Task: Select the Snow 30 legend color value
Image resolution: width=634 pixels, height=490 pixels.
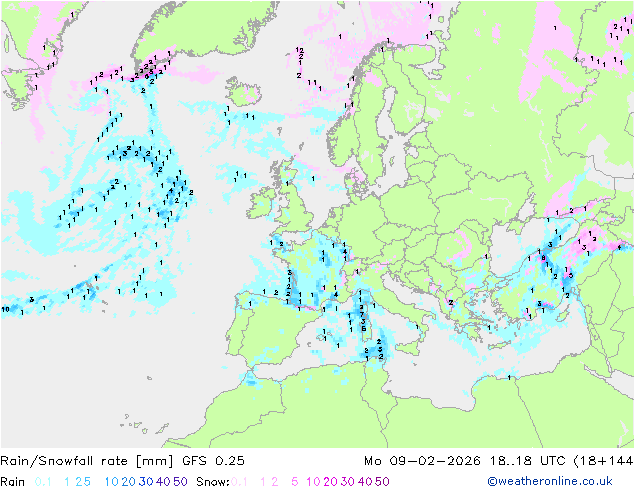Action: click(348, 482)
